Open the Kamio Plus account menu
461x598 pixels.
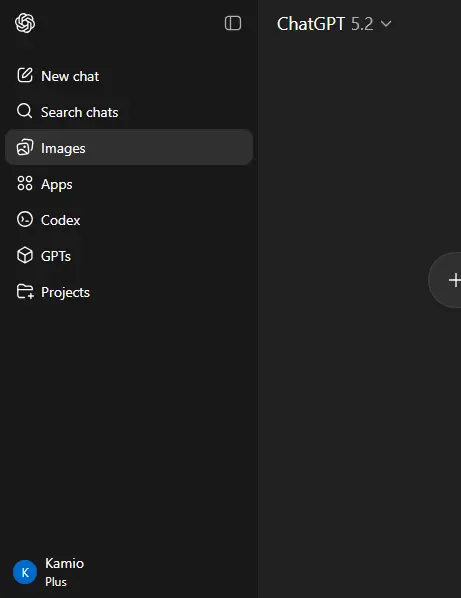[48, 572]
